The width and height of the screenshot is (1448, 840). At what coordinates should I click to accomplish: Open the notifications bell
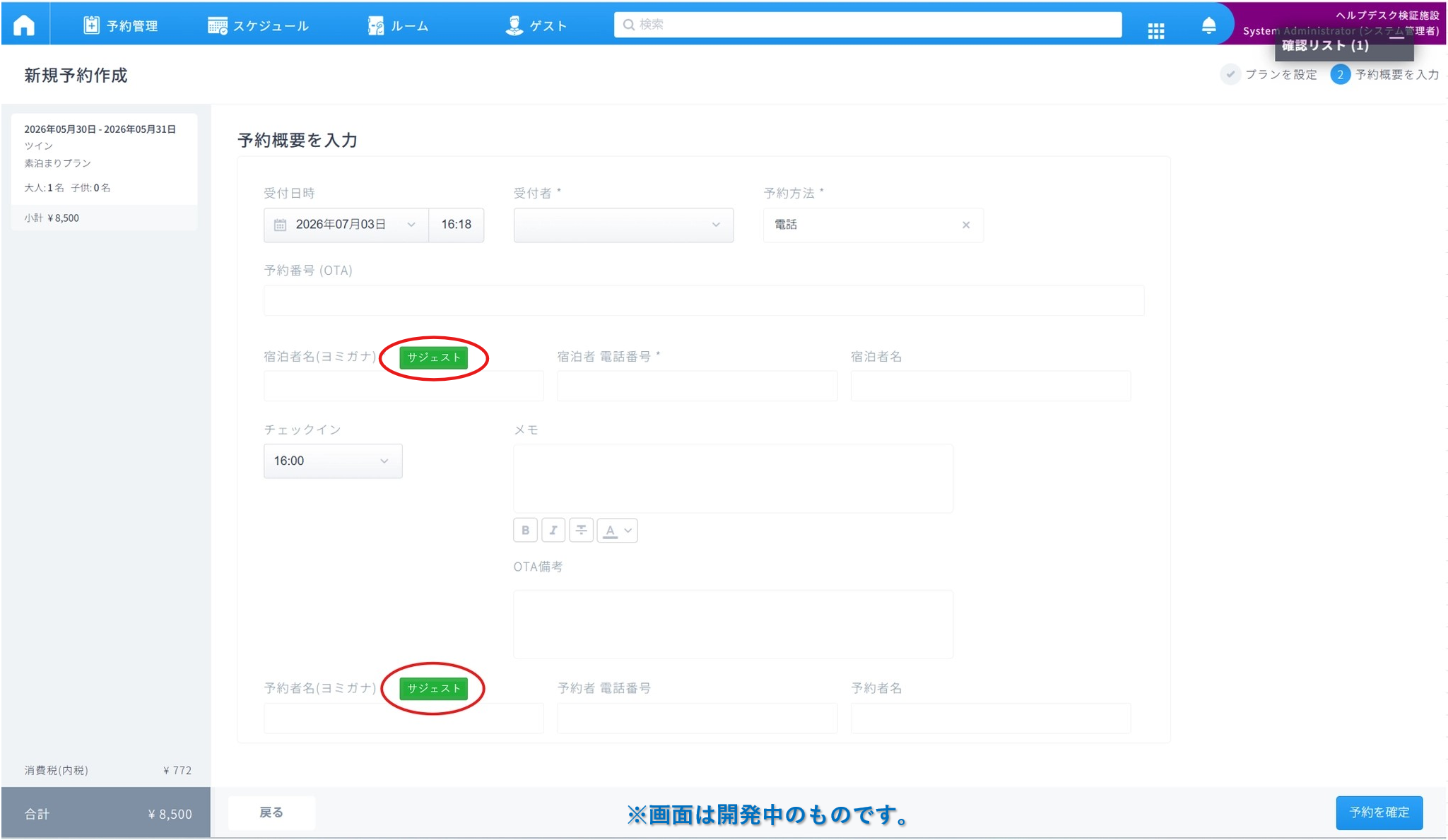tap(1209, 26)
